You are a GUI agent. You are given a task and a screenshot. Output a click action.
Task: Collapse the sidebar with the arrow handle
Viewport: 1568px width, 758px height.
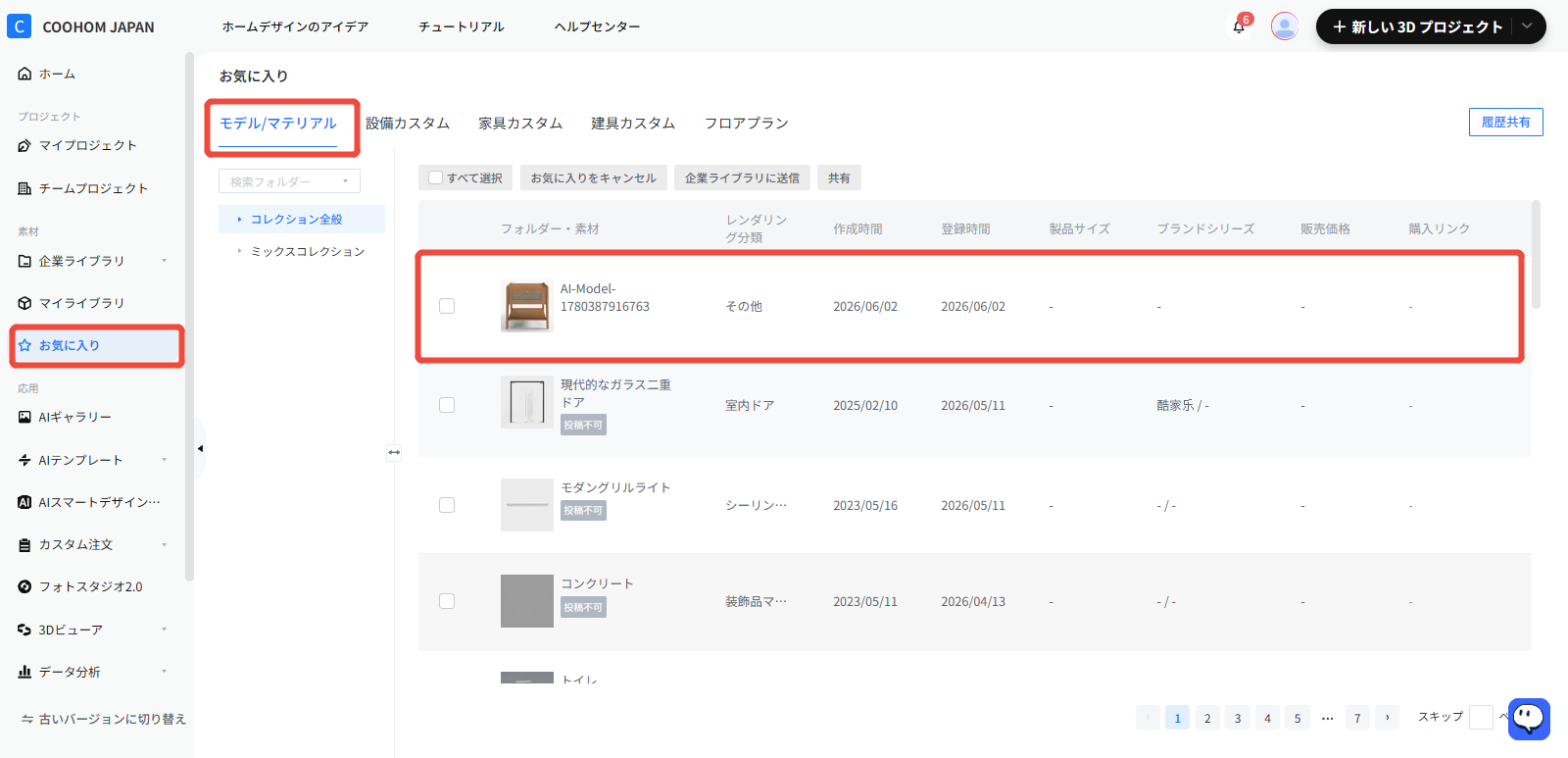(200, 449)
